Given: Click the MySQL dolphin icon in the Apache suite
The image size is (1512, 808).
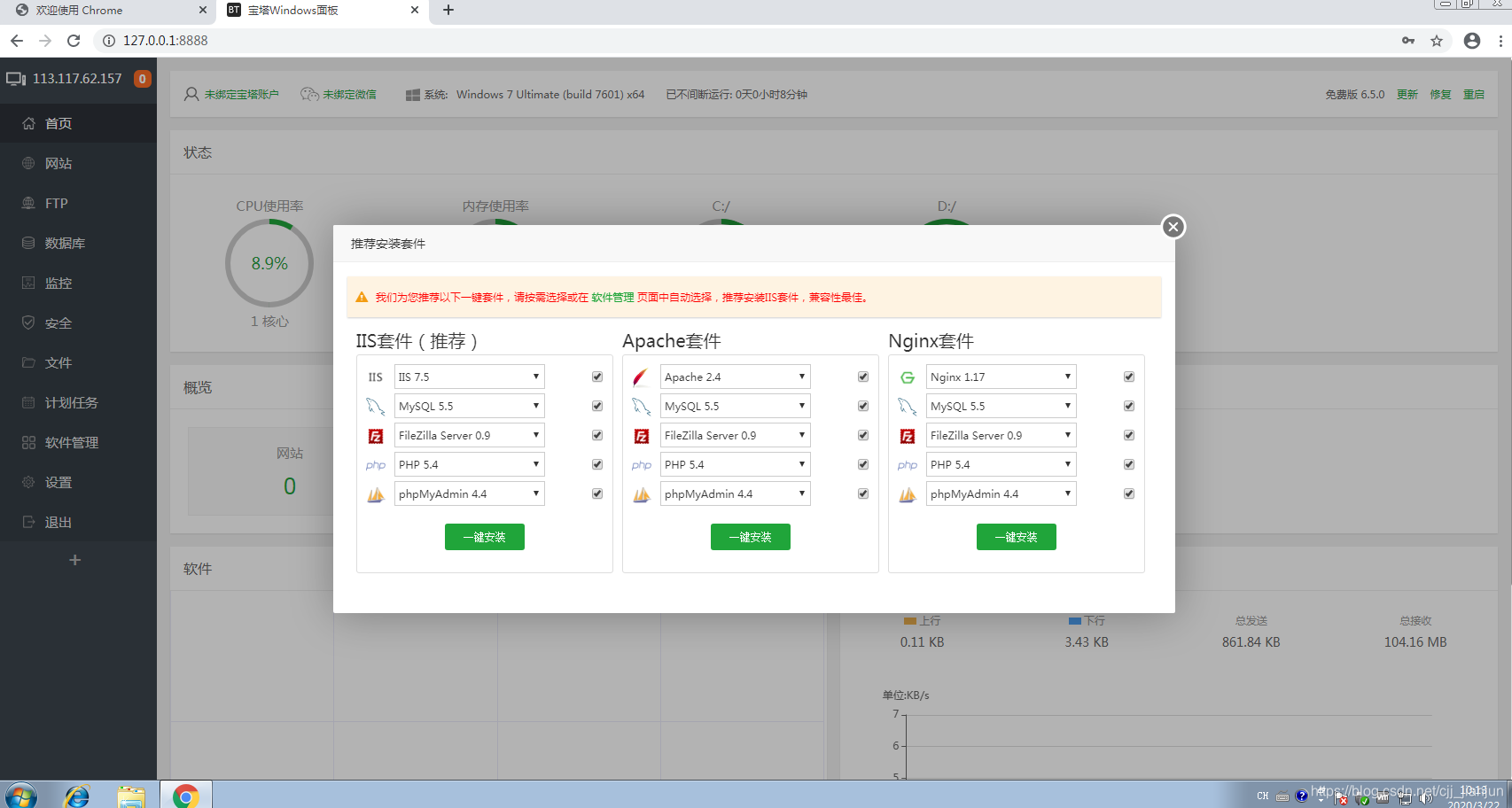Looking at the screenshot, I should (x=641, y=407).
